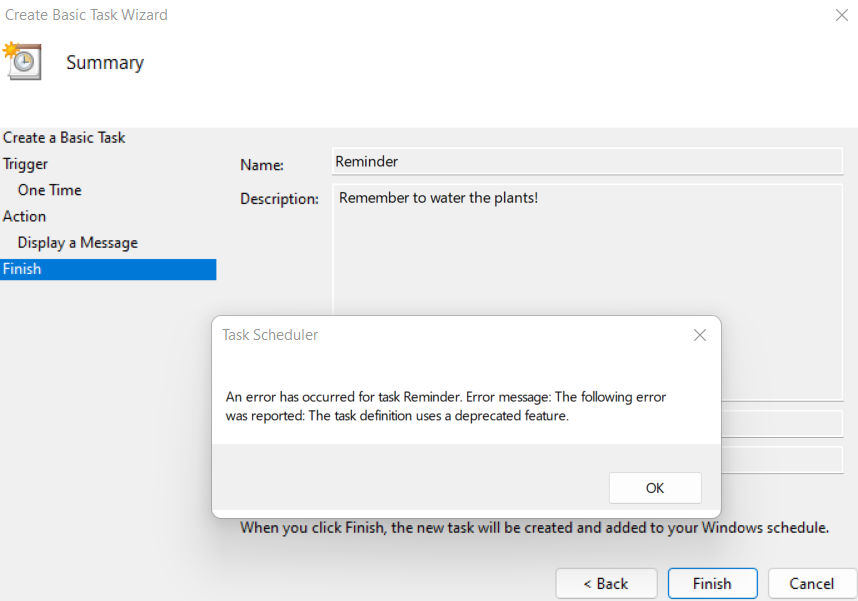
Task: Click the Finish button at the bottom
Action: pos(712,583)
